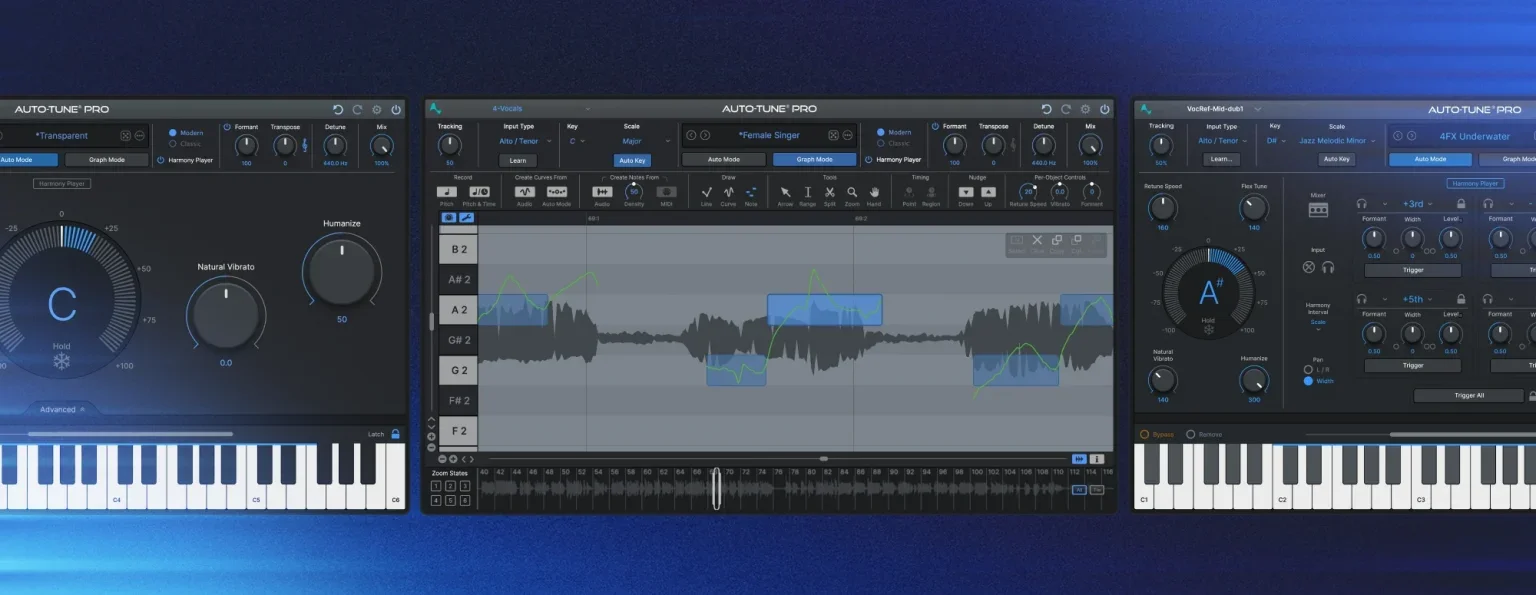1536x595 pixels.
Task: Open the Advanced tab in left window
Action: [x=62, y=409]
